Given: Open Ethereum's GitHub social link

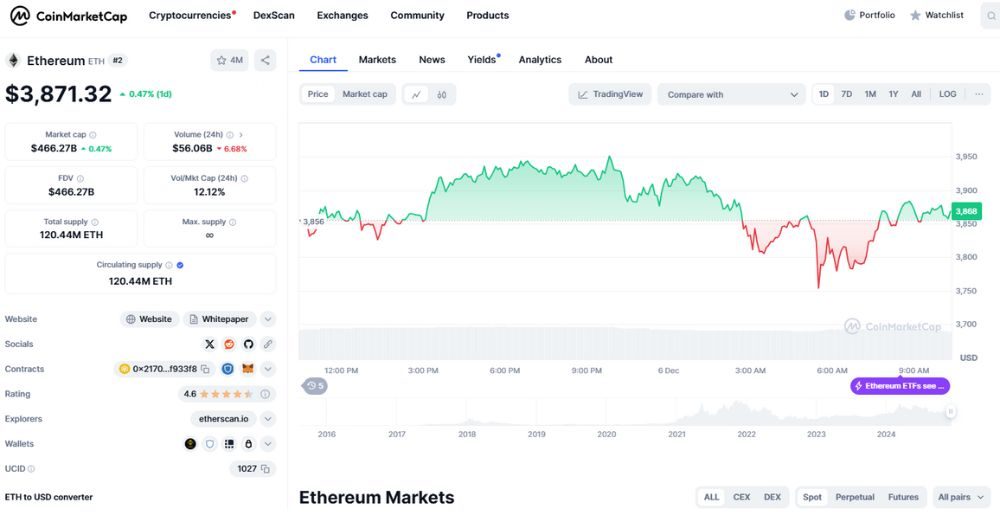Looking at the screenshot, I should 248,344.
